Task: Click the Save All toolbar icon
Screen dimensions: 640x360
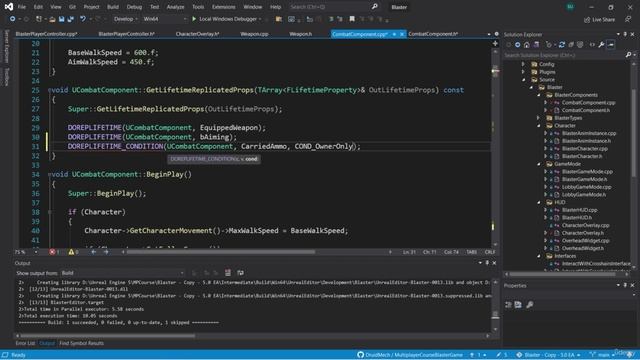Action: (x=70, y=19)
